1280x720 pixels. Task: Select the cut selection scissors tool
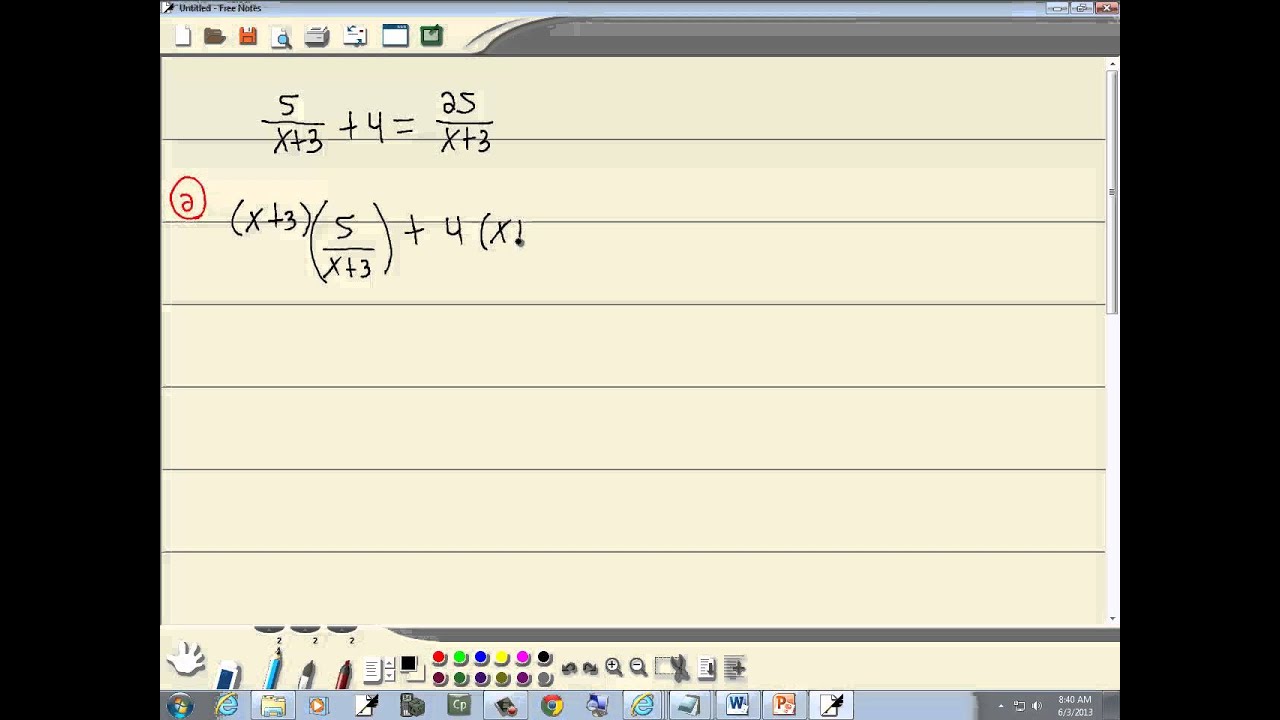pos(672,668)
